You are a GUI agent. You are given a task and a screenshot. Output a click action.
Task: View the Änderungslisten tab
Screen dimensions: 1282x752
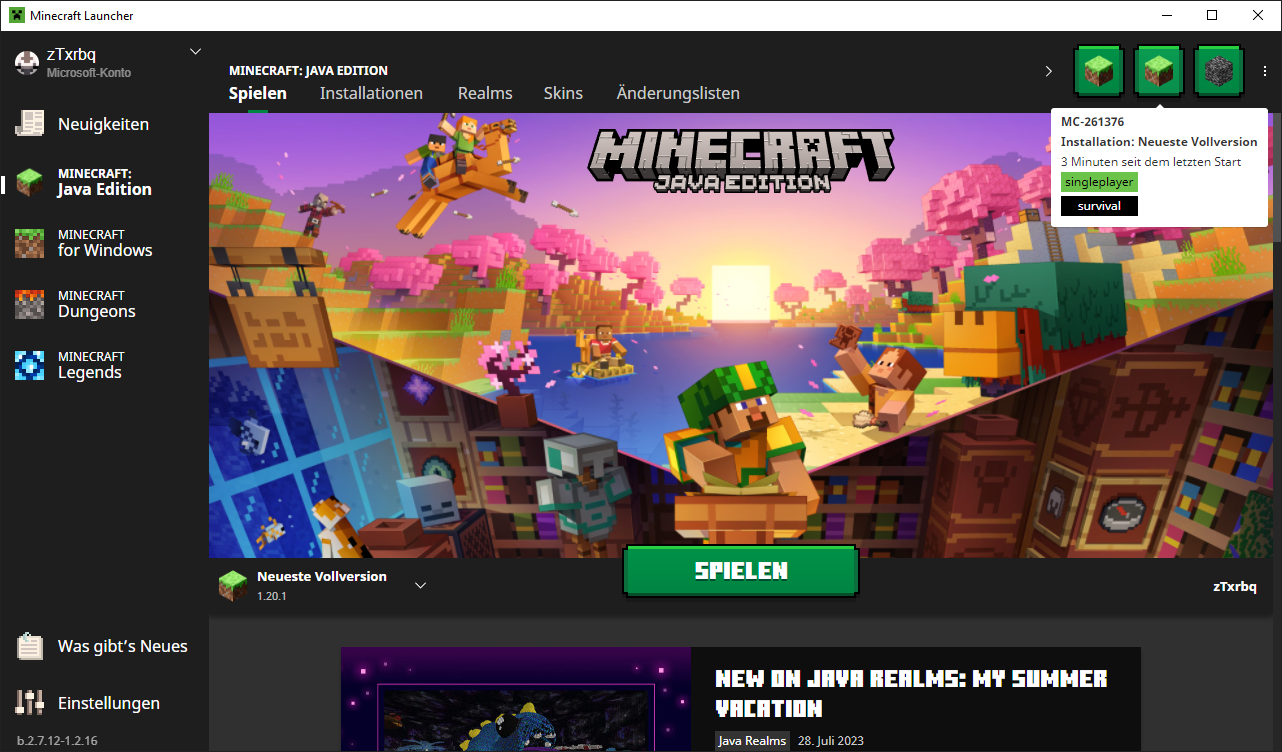(x=678, y=93)
